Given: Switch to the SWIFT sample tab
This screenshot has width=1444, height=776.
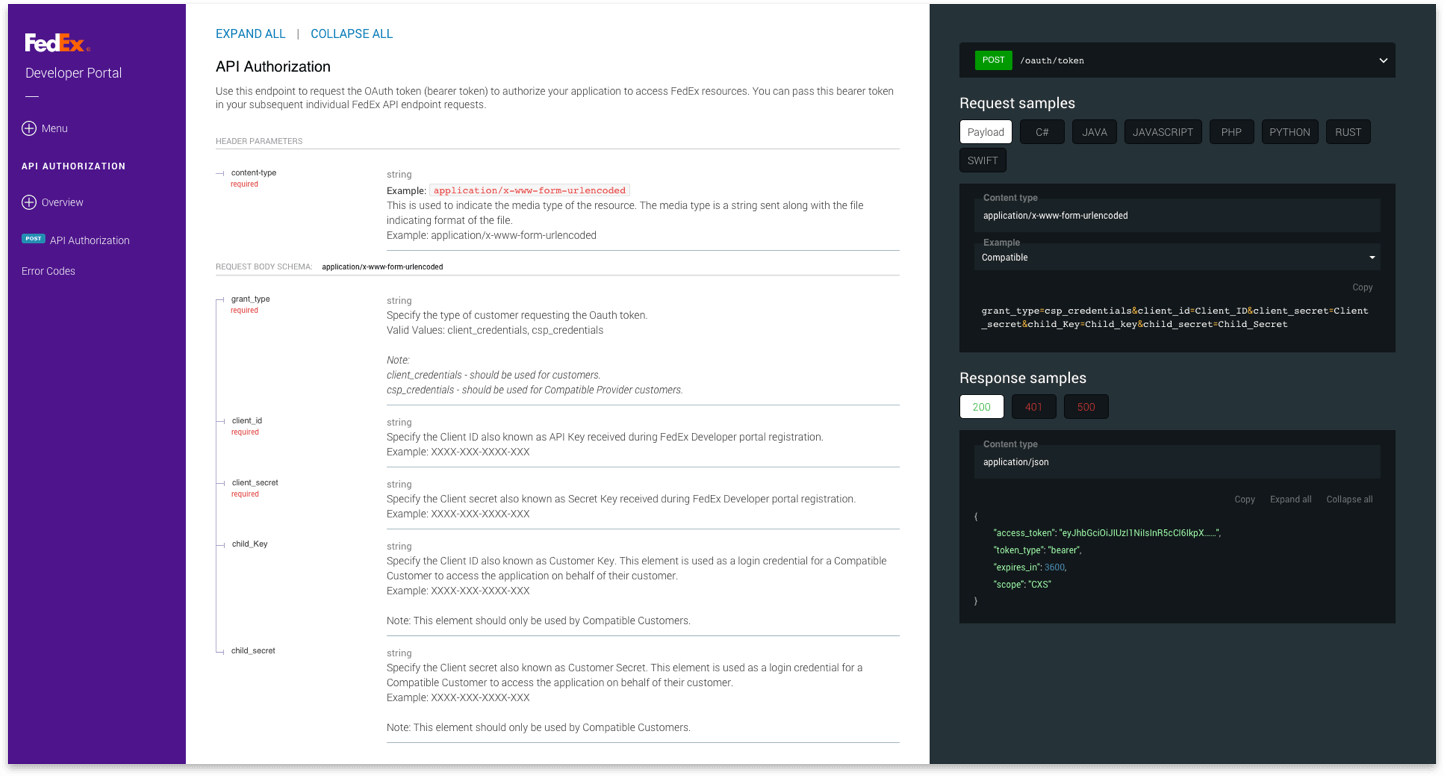Looking at the screenshot, I should pyautogui.click(x=983, y=160).
